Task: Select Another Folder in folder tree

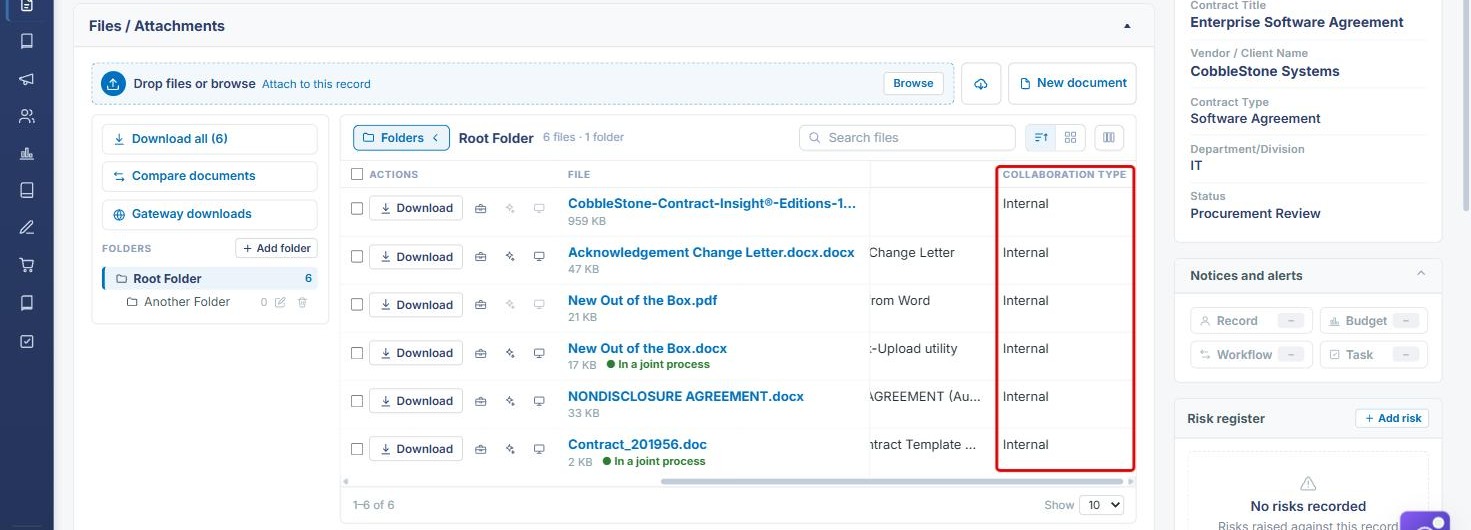Action: pyautogui.click(x=187, y=302)
